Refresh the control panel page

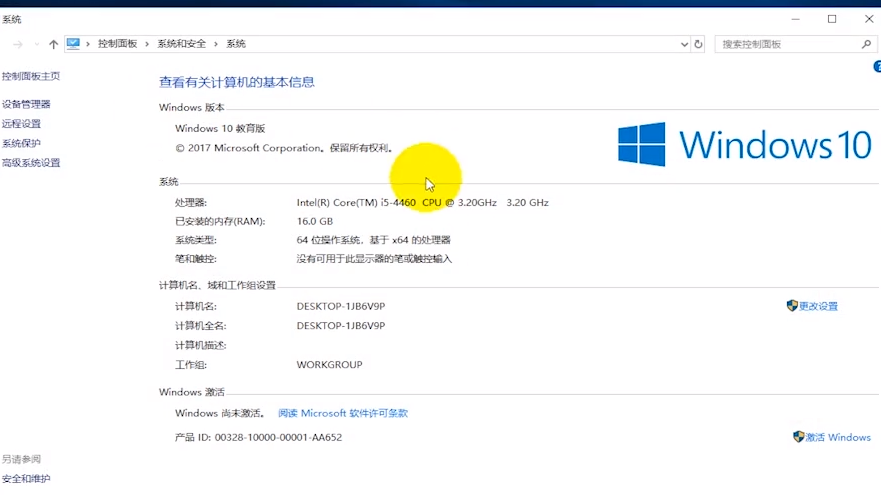pos(698,44)
